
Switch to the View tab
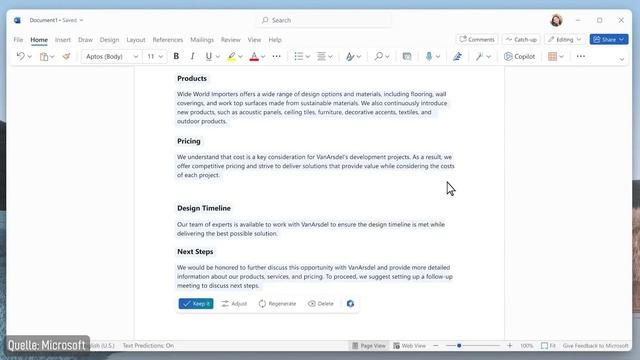tap(254, 40)
